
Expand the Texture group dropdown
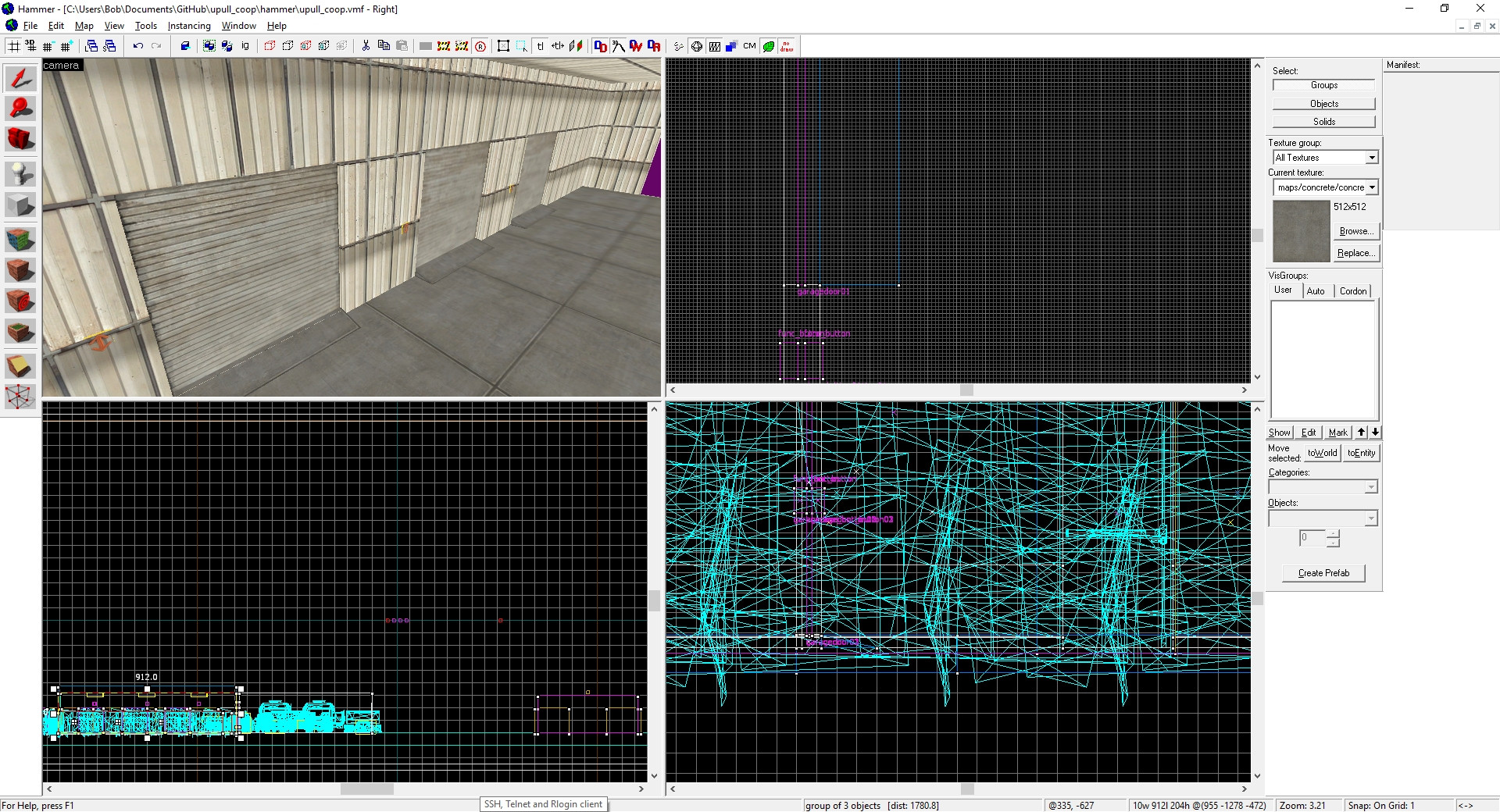(1371, 158)
